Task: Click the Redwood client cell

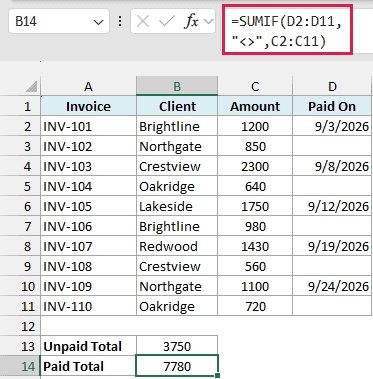Action: tap(177, 246)
